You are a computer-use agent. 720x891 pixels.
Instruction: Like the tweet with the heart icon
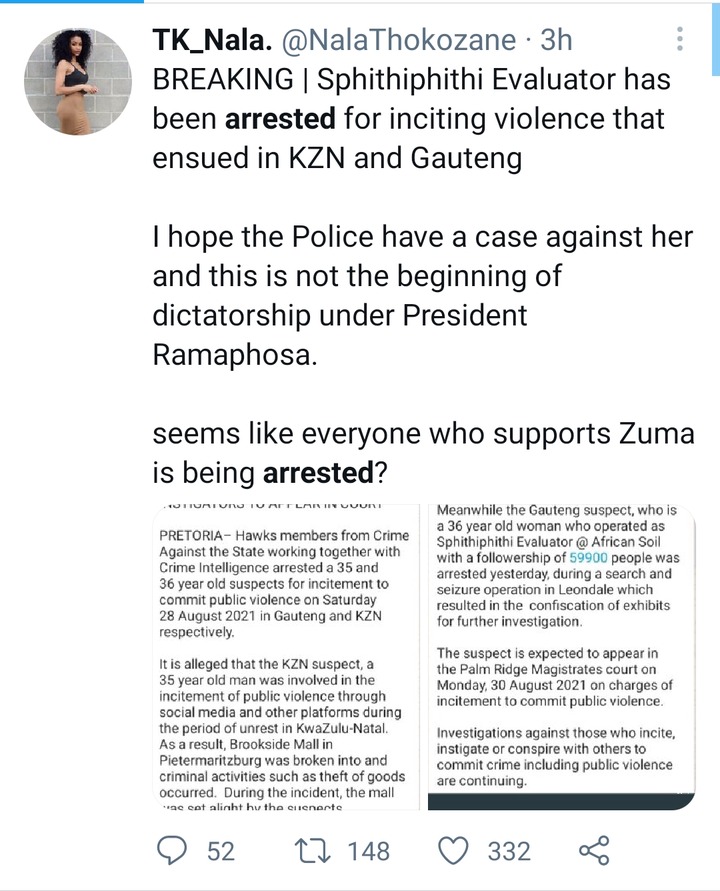454,850
